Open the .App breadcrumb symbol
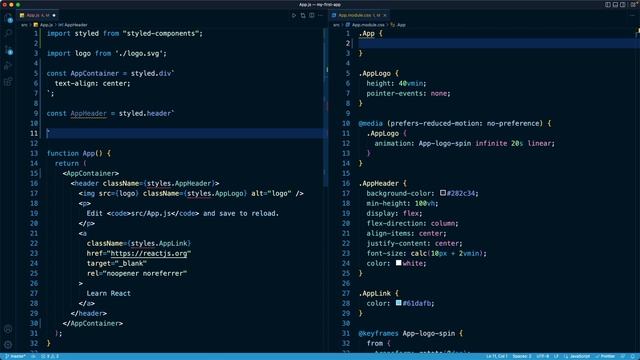The width and height of the screenshot is (640, 360). pyautogui.click(x=398, y=25)
